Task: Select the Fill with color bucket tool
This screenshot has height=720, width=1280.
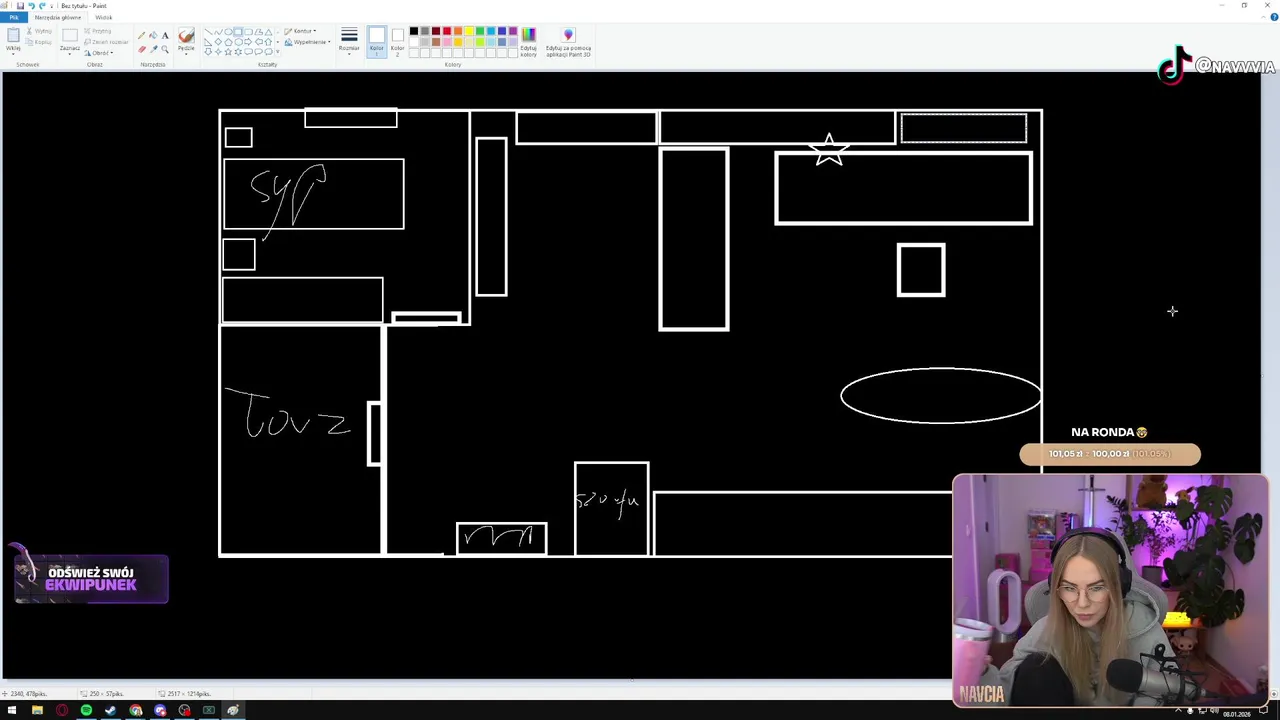Action: (x=153, y=36)
